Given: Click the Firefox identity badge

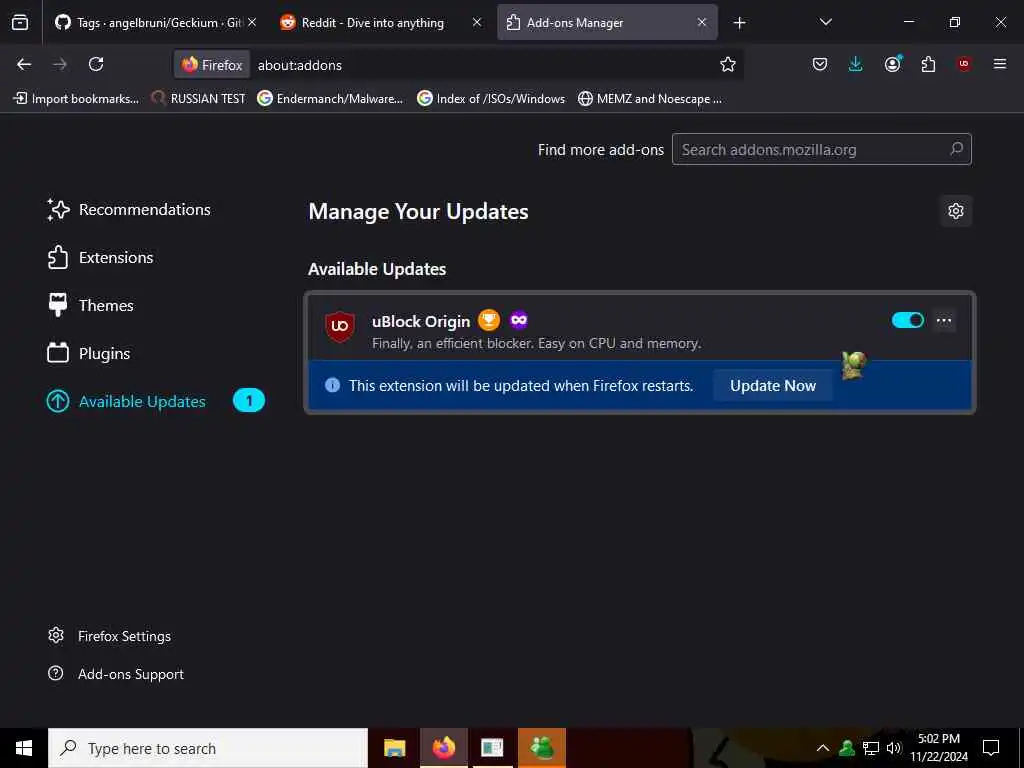Looking at the screenshot, I should click(x=212, y=65).
